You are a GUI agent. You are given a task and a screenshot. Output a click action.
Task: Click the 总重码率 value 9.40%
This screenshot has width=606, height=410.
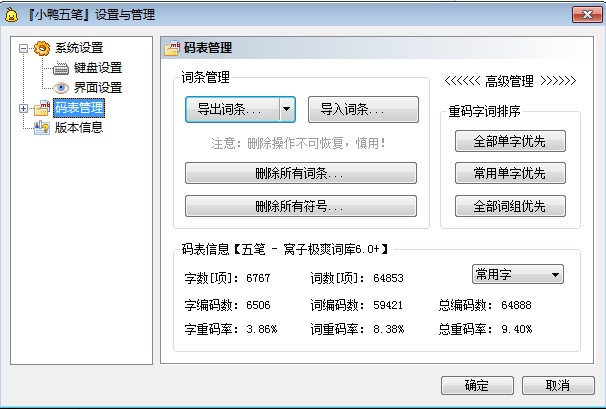coord(517,329)
